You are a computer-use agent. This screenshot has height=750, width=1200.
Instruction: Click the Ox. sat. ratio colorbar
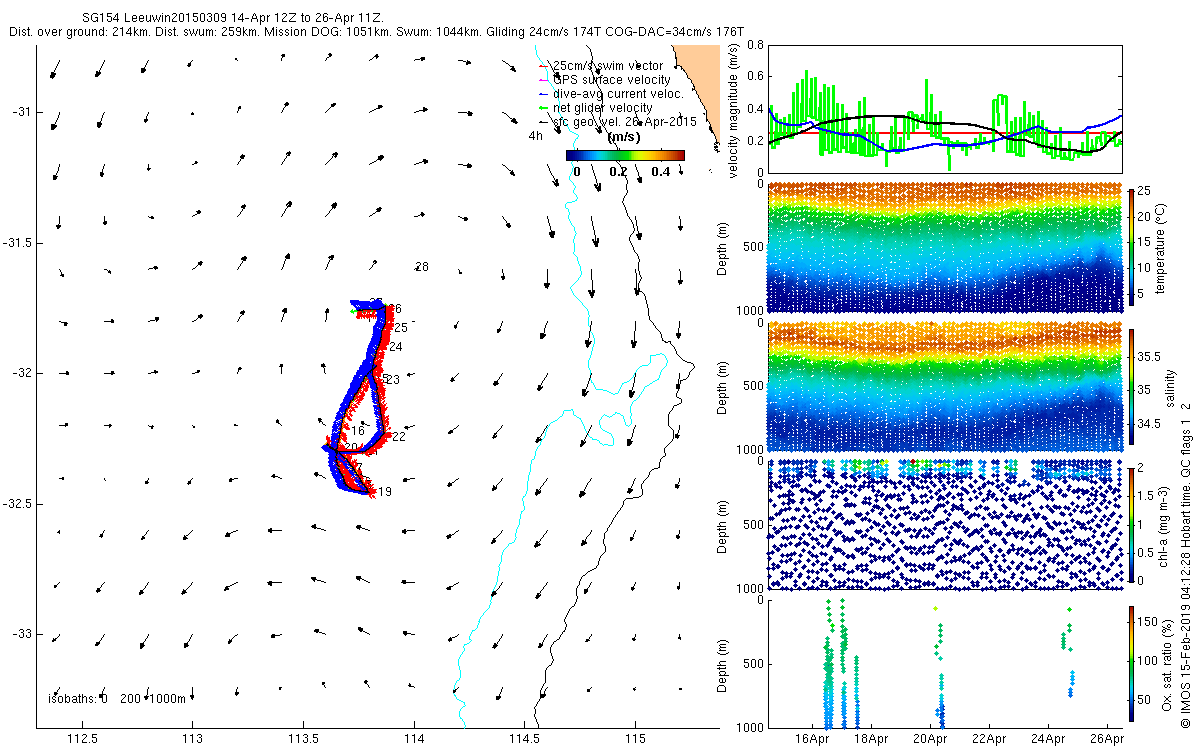(x=1132, y=665)
